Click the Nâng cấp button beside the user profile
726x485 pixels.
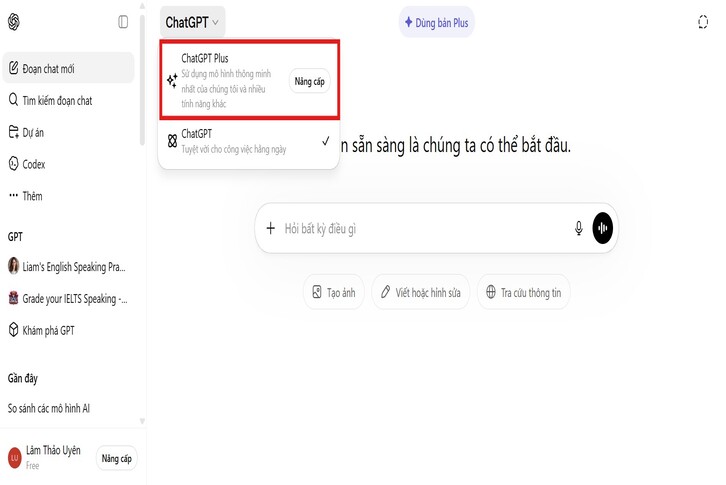point(117,458)
